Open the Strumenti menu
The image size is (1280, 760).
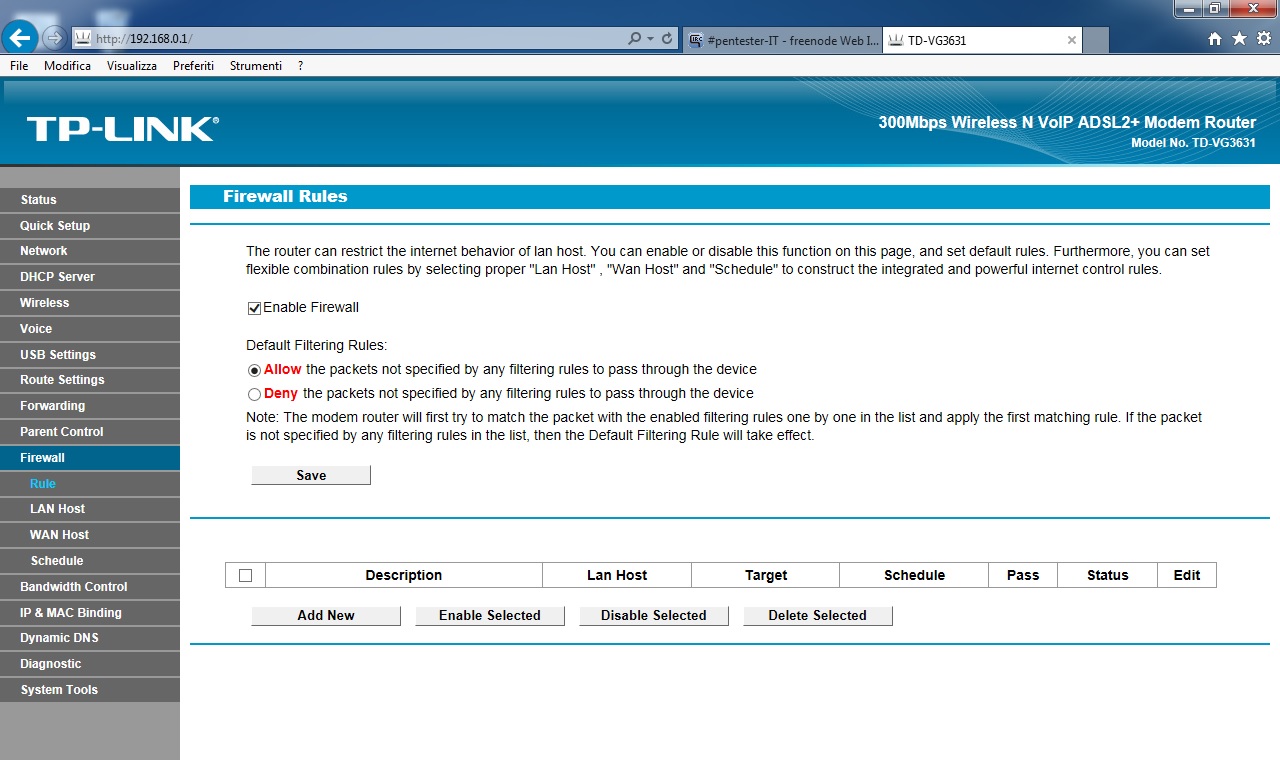pos(256,66)
